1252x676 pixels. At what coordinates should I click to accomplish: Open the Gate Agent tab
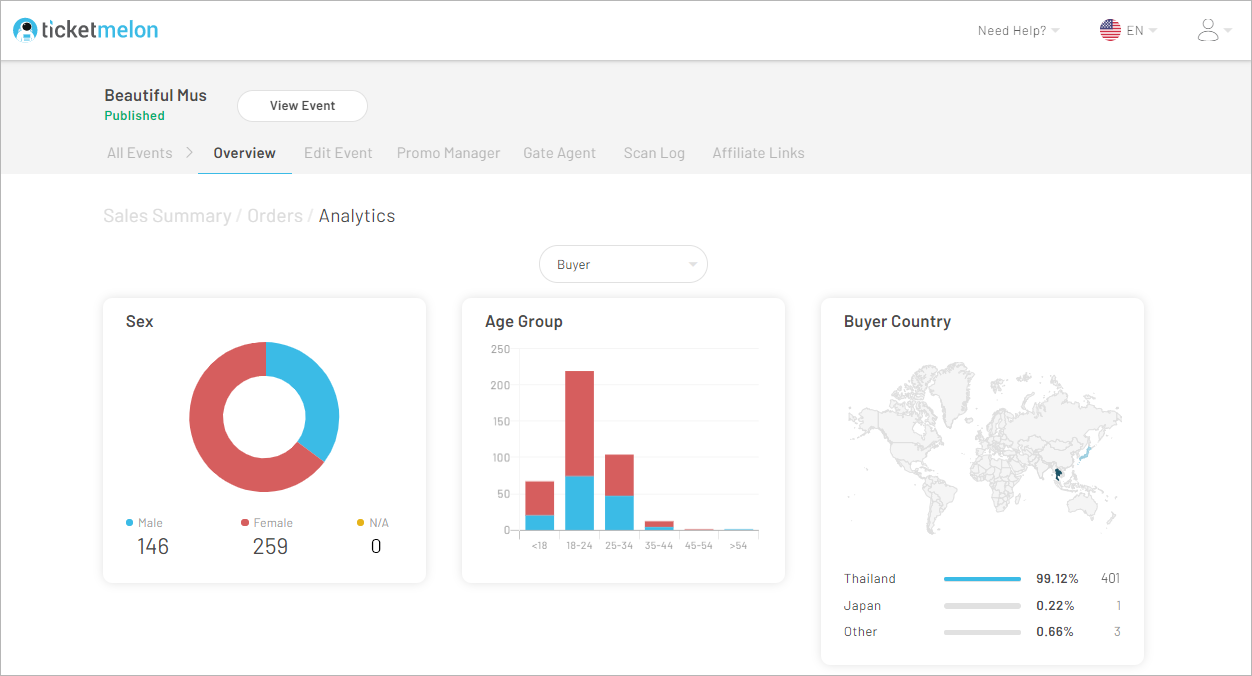coord(559,153)
